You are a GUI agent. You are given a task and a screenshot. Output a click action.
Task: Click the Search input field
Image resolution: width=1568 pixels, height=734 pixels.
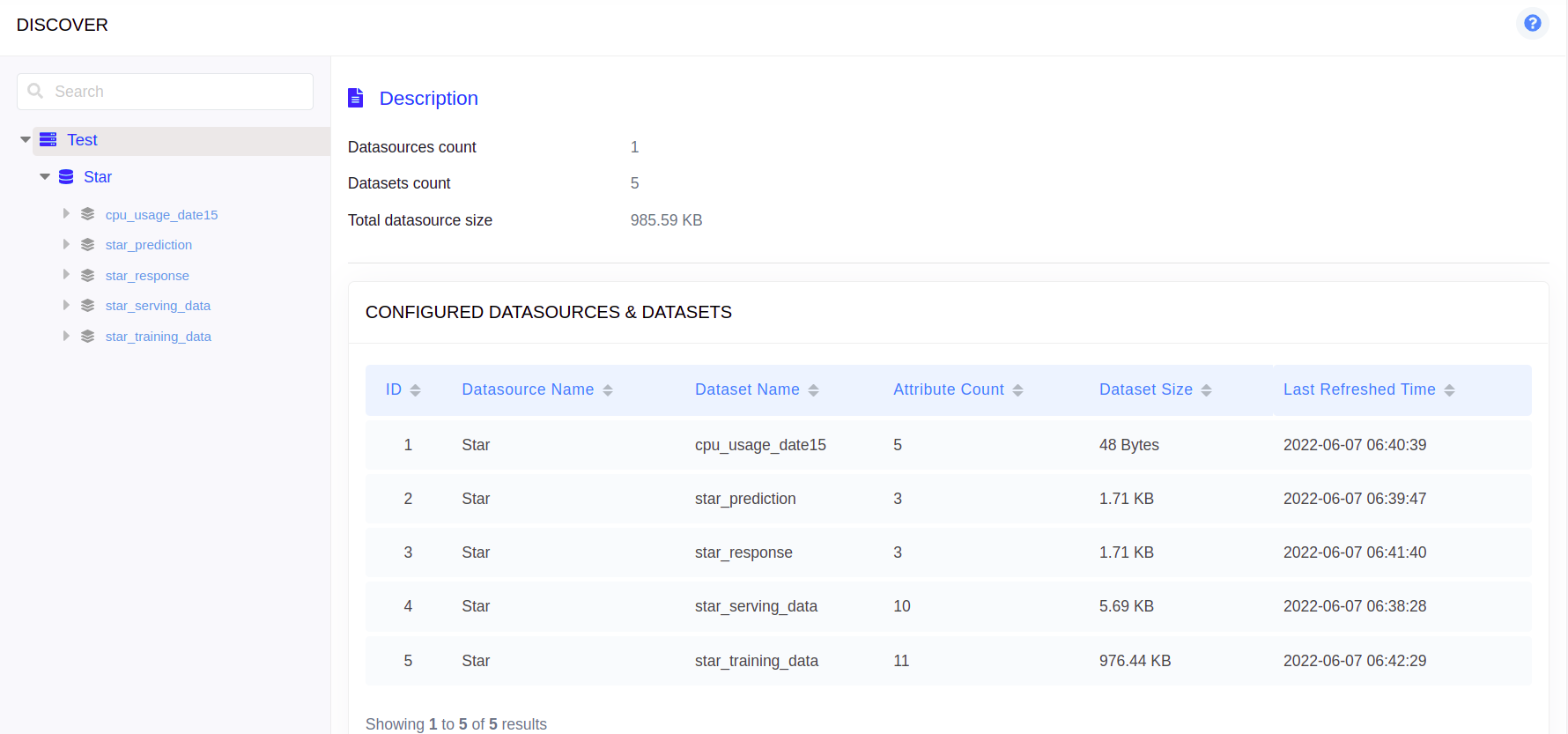coord(176,92)
